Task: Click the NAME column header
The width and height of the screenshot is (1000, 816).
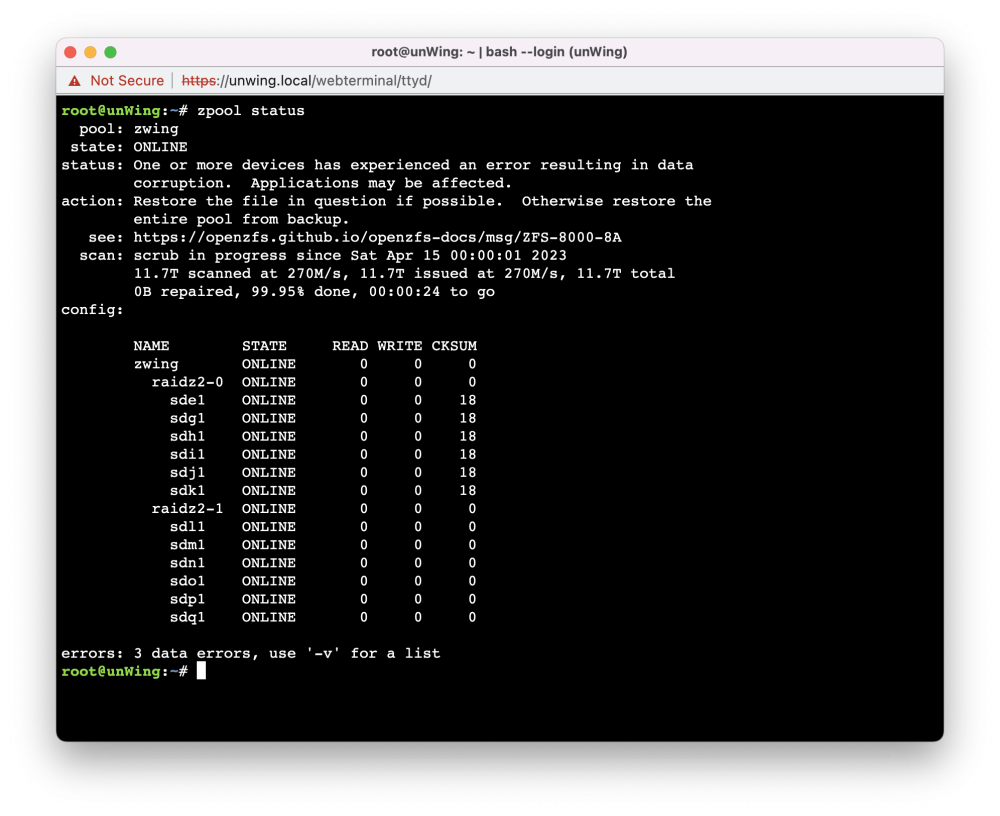Action: 151,346
